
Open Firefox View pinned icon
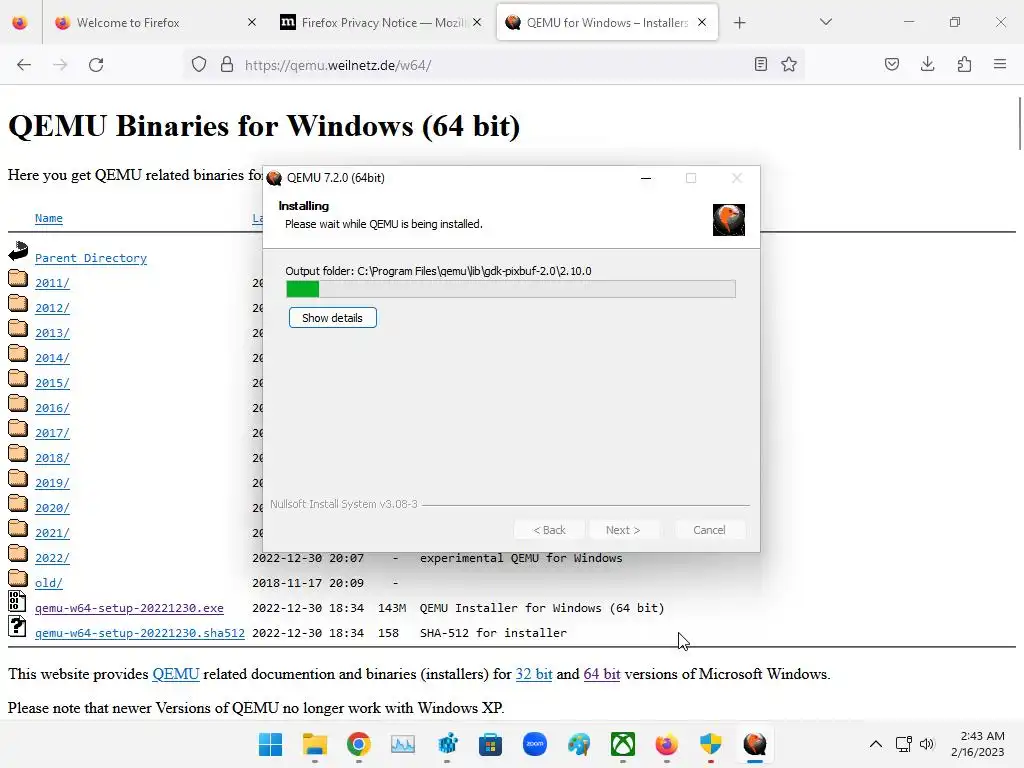20,23
